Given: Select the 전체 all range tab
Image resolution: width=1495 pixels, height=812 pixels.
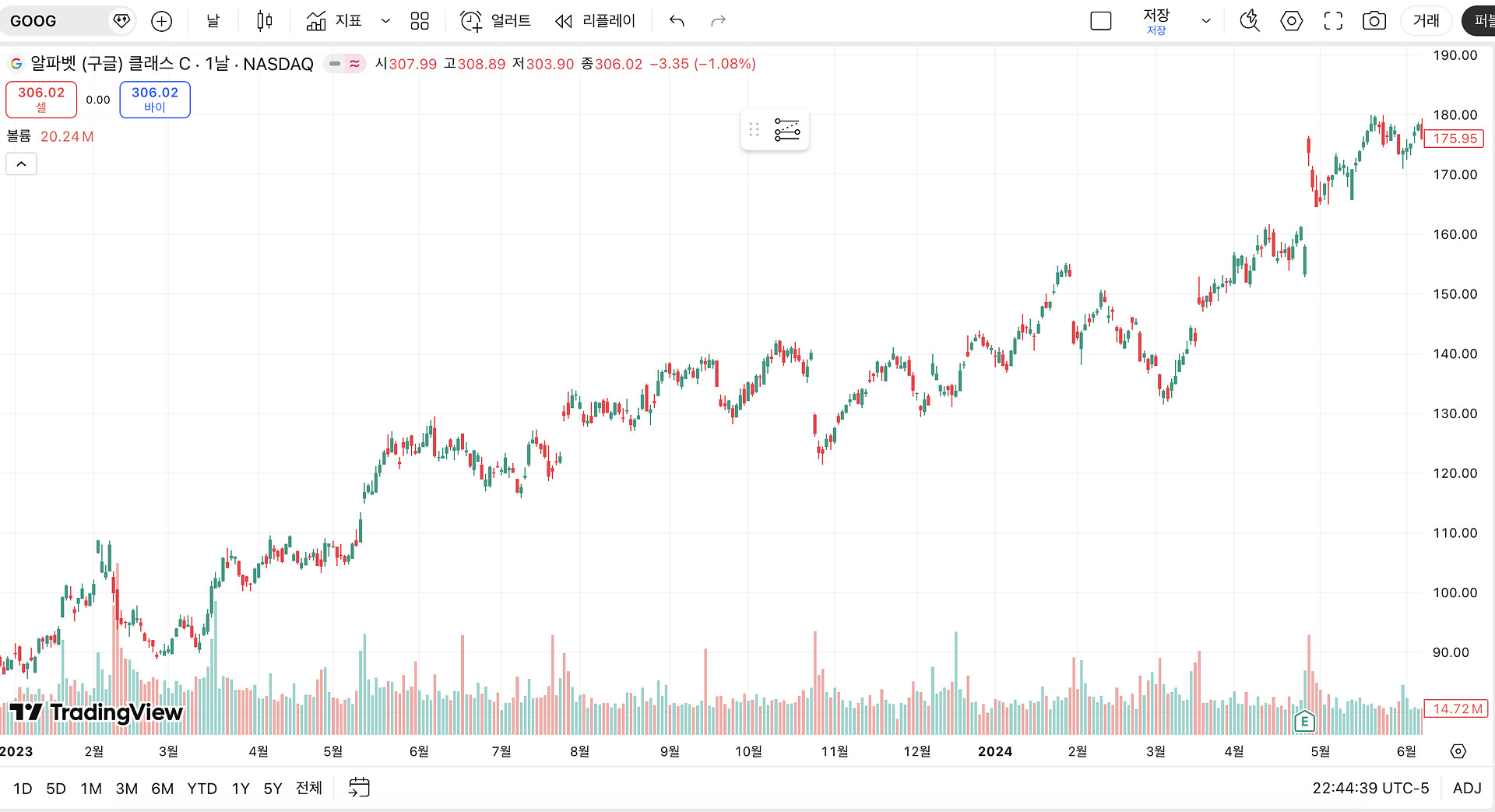Looking at the screenshot, I should point(308,788).
